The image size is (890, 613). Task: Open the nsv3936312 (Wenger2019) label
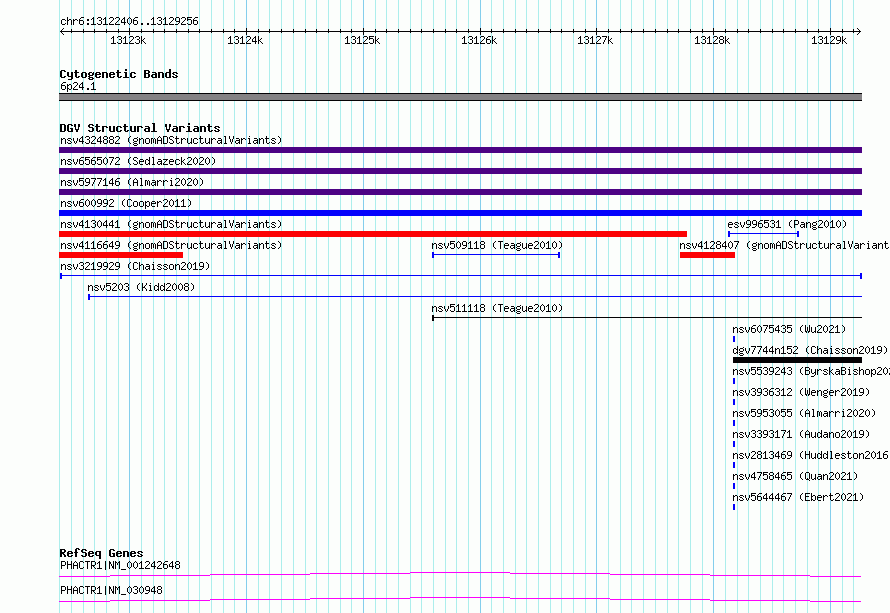pyautogui.click(x=801, y=392)
